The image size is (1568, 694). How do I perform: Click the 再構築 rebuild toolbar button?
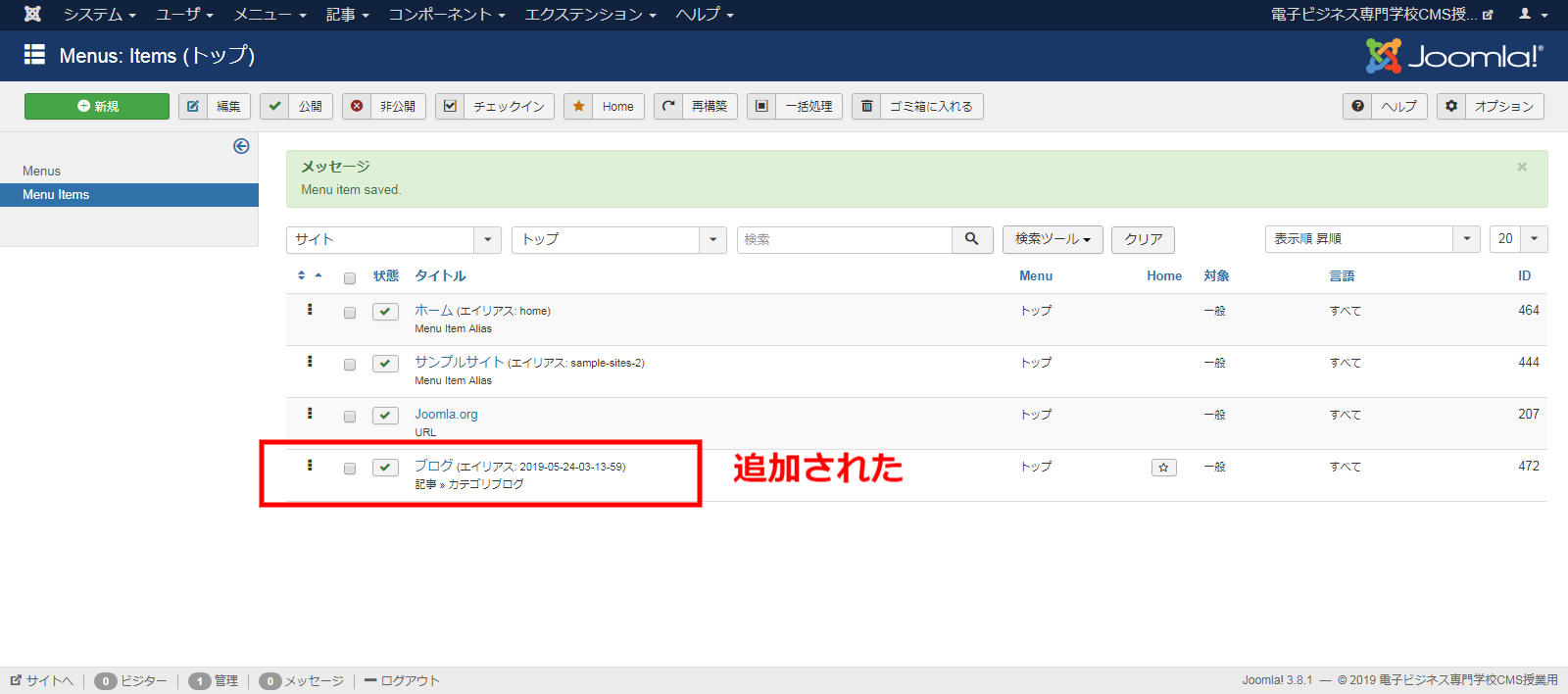[696, 106]
